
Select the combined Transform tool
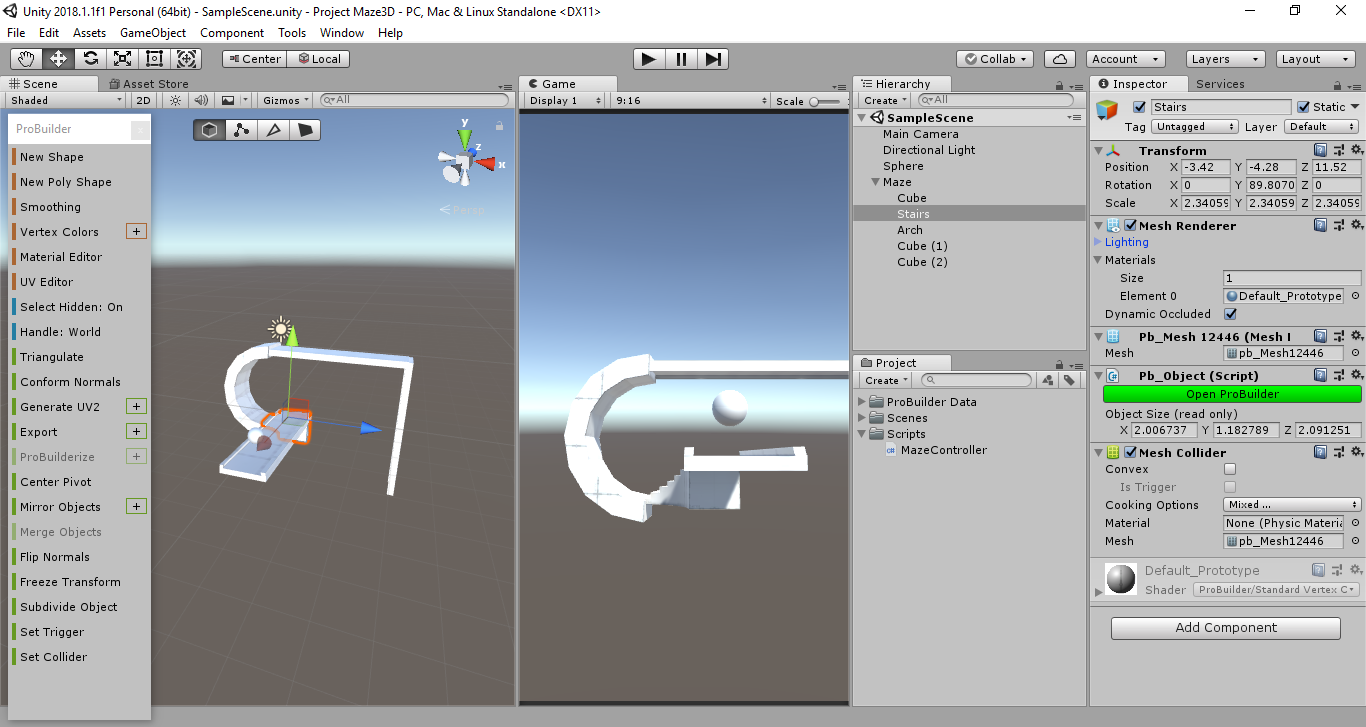(186, 59)
